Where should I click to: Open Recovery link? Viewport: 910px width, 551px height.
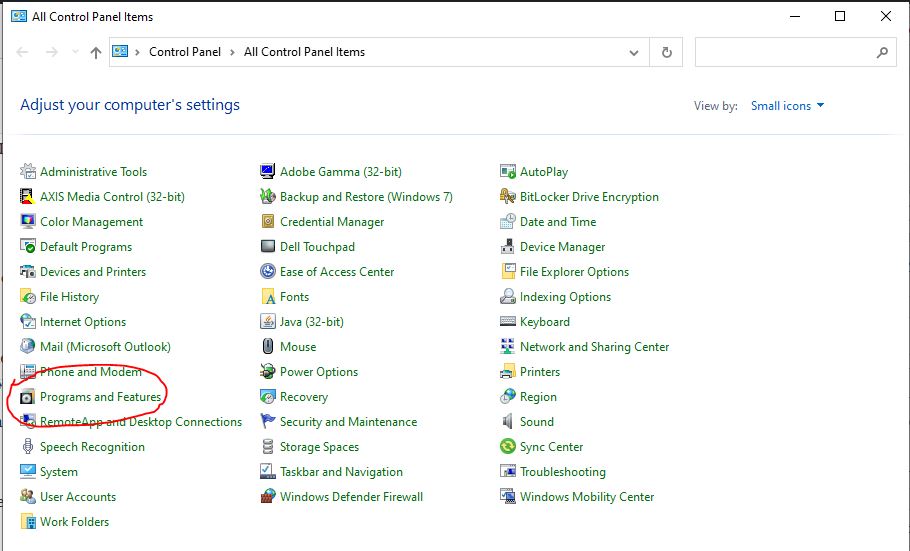[304, 397]
